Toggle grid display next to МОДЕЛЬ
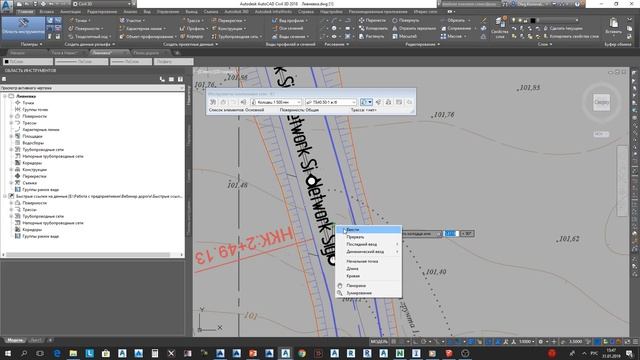The image size is (640, 360). coord(394,341)
